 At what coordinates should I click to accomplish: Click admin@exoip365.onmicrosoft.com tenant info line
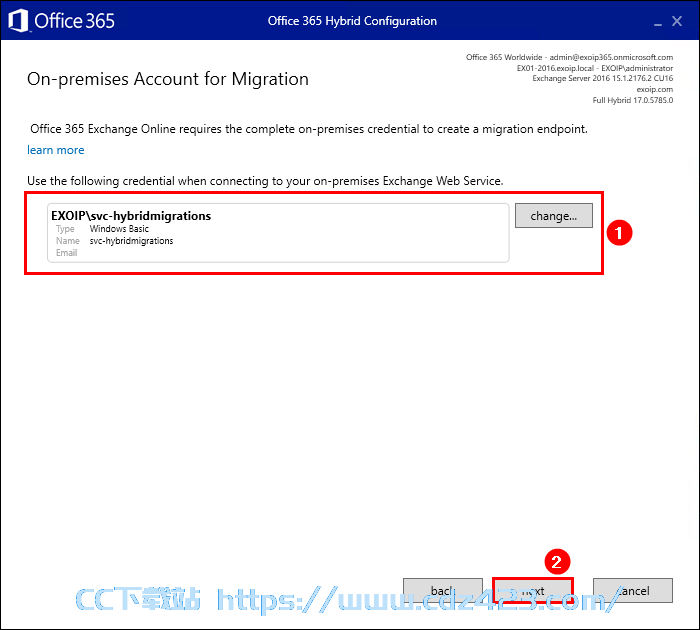tap(569, 57)
